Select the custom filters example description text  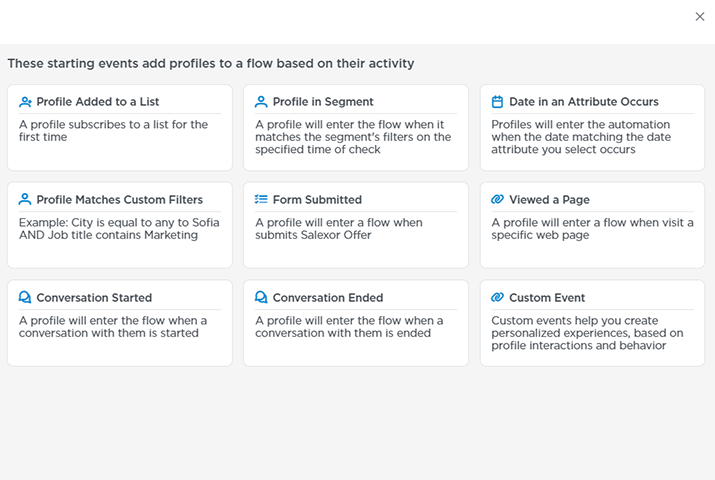click(x=119, y=228)
